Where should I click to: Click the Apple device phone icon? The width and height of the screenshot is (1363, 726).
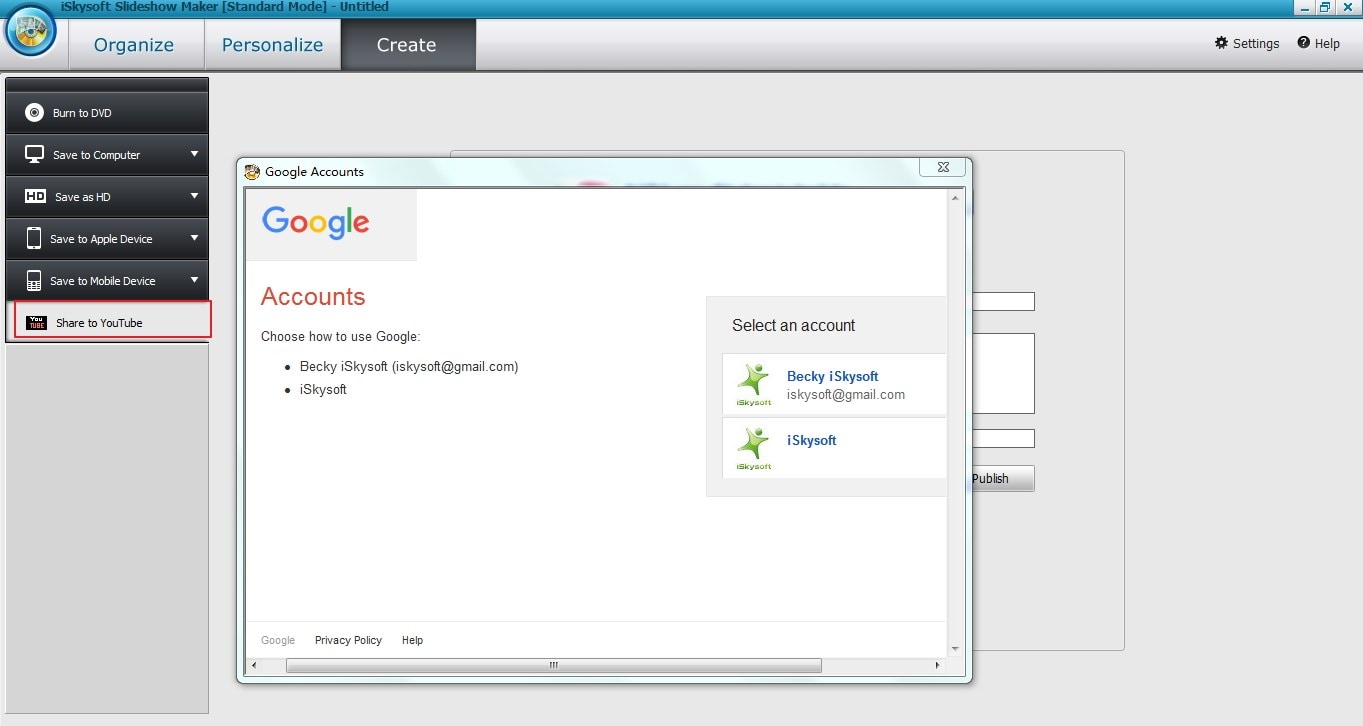(x=34, y=239)
